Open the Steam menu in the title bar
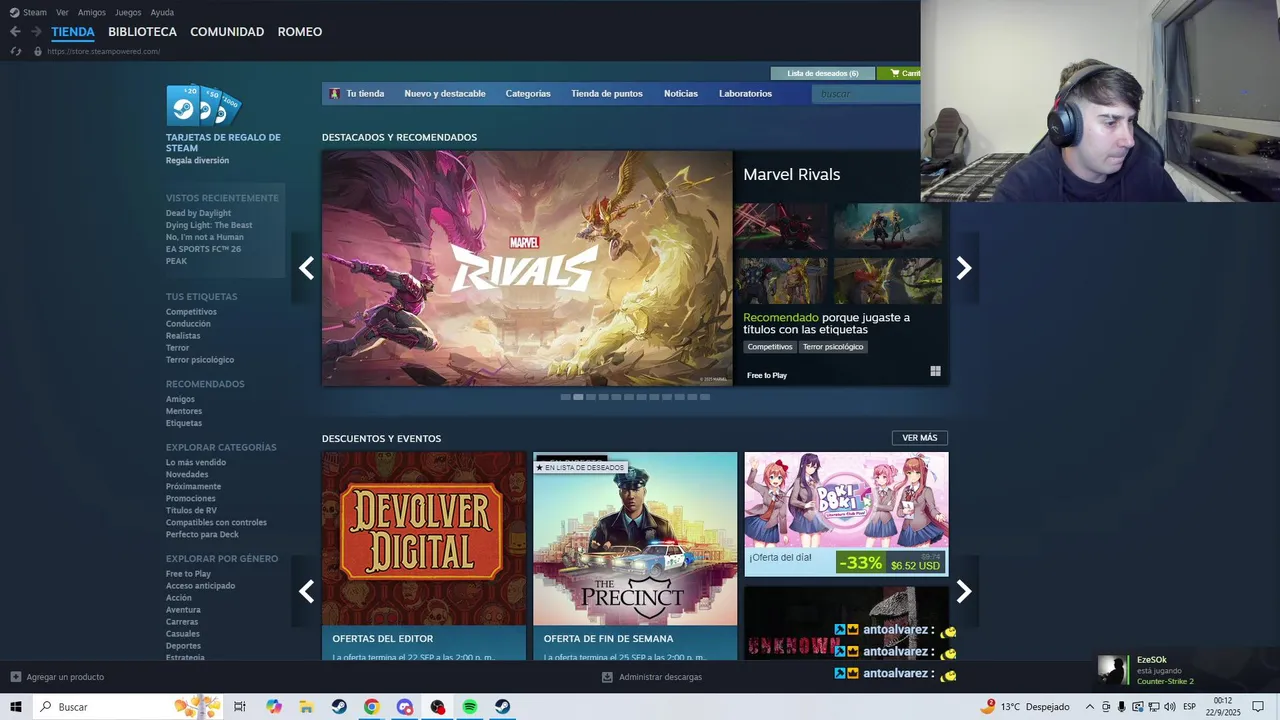The width and height of the screenshot is (1280, 720). point(28,12)
